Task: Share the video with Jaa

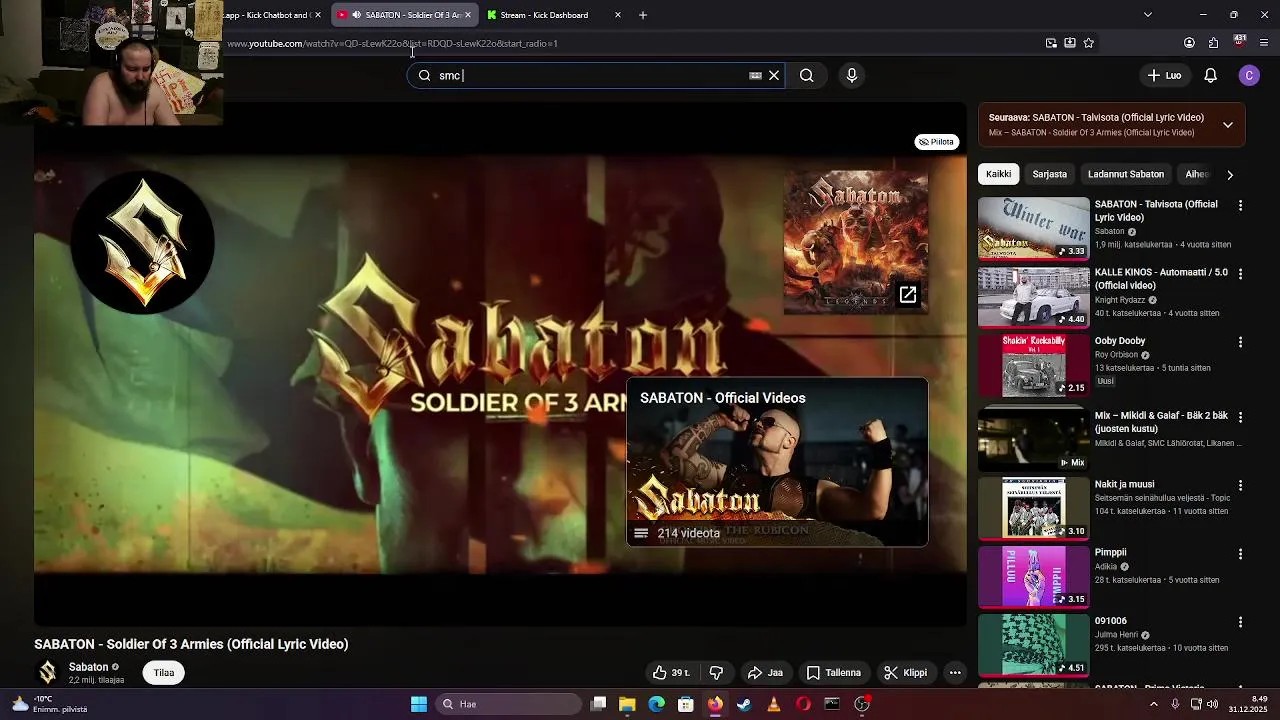Action: (765, 673)
